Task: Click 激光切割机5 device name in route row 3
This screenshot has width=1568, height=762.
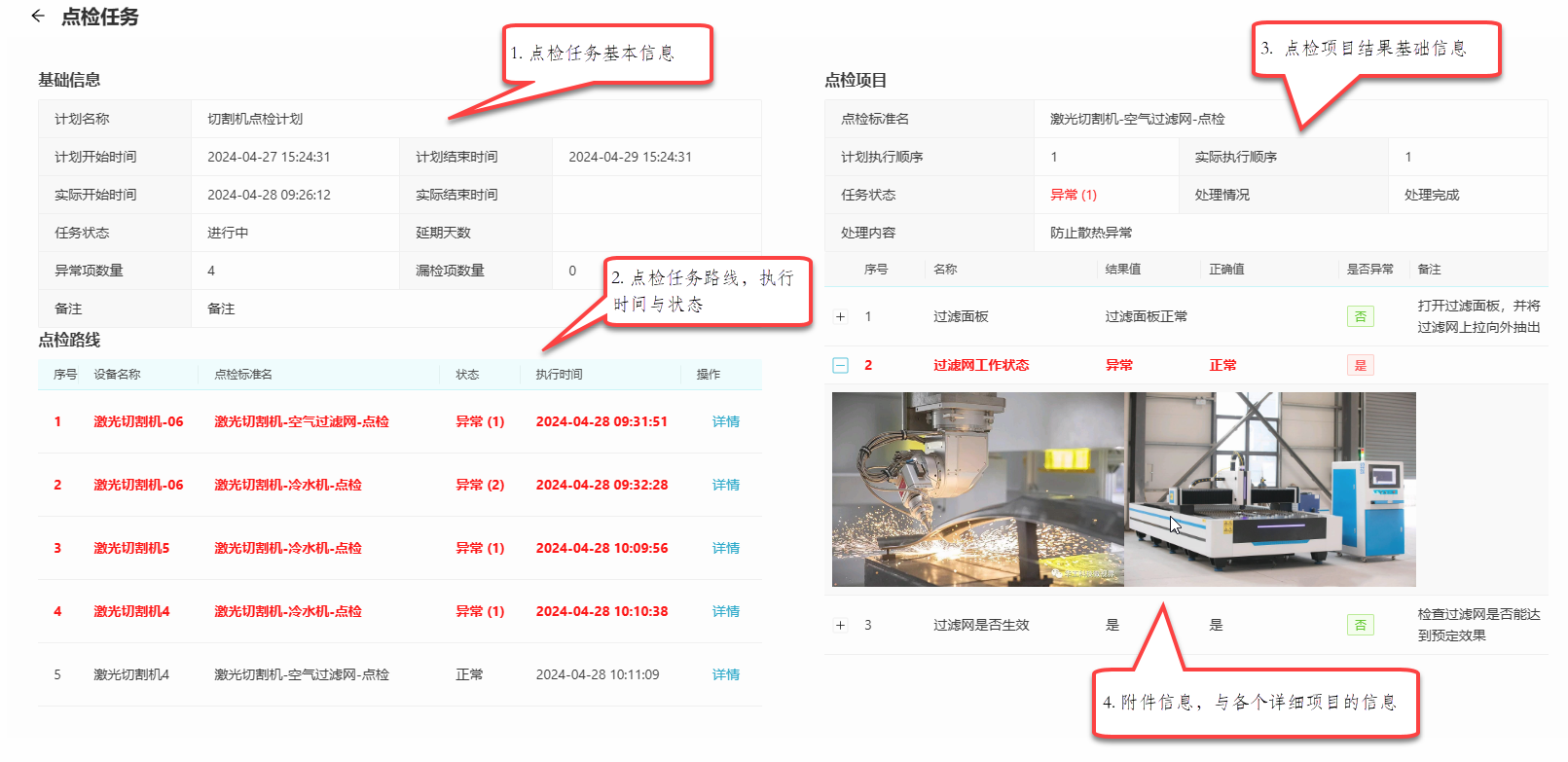Action: [131, 548]
